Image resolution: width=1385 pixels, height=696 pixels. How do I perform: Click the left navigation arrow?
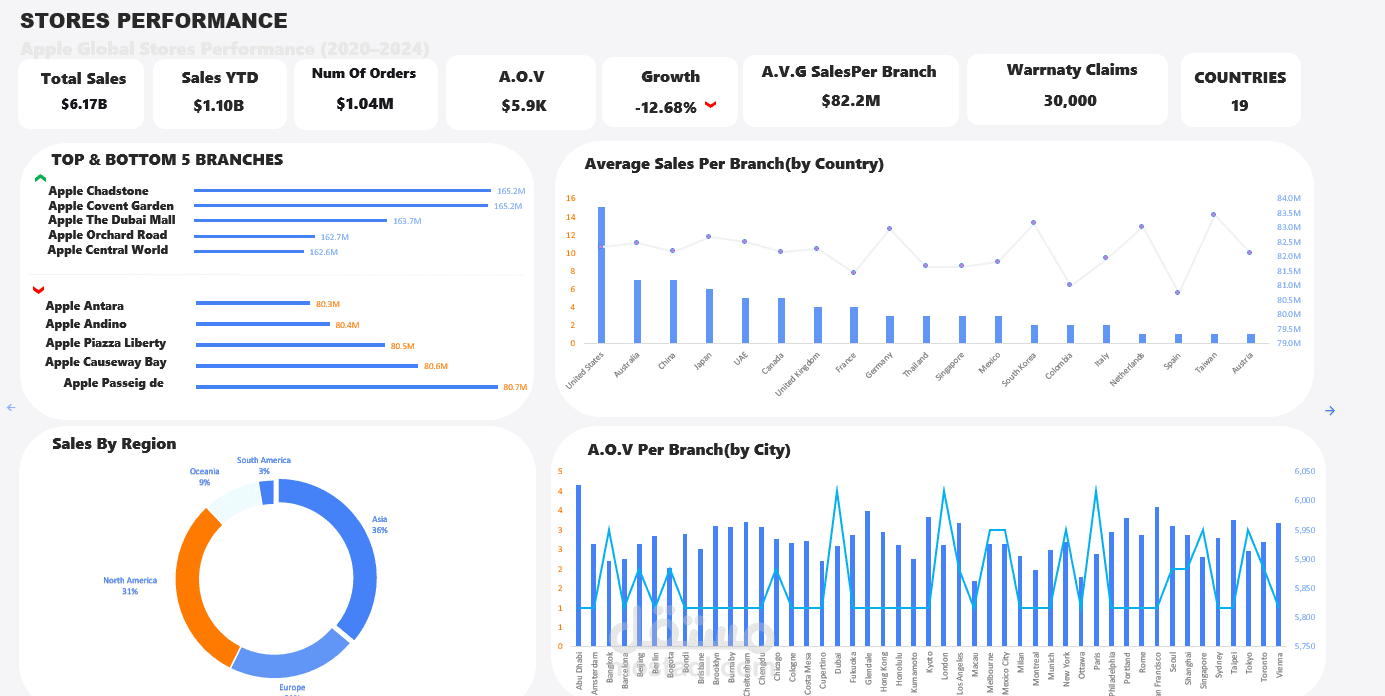[x=11, y=407]
